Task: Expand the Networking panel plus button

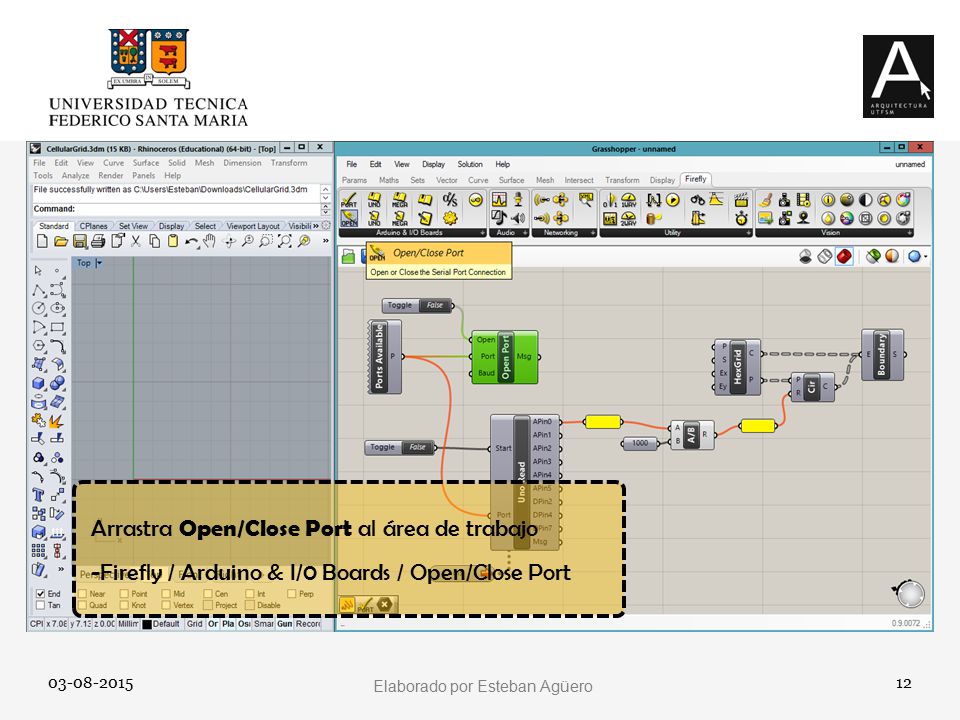Action: (592, 233)
